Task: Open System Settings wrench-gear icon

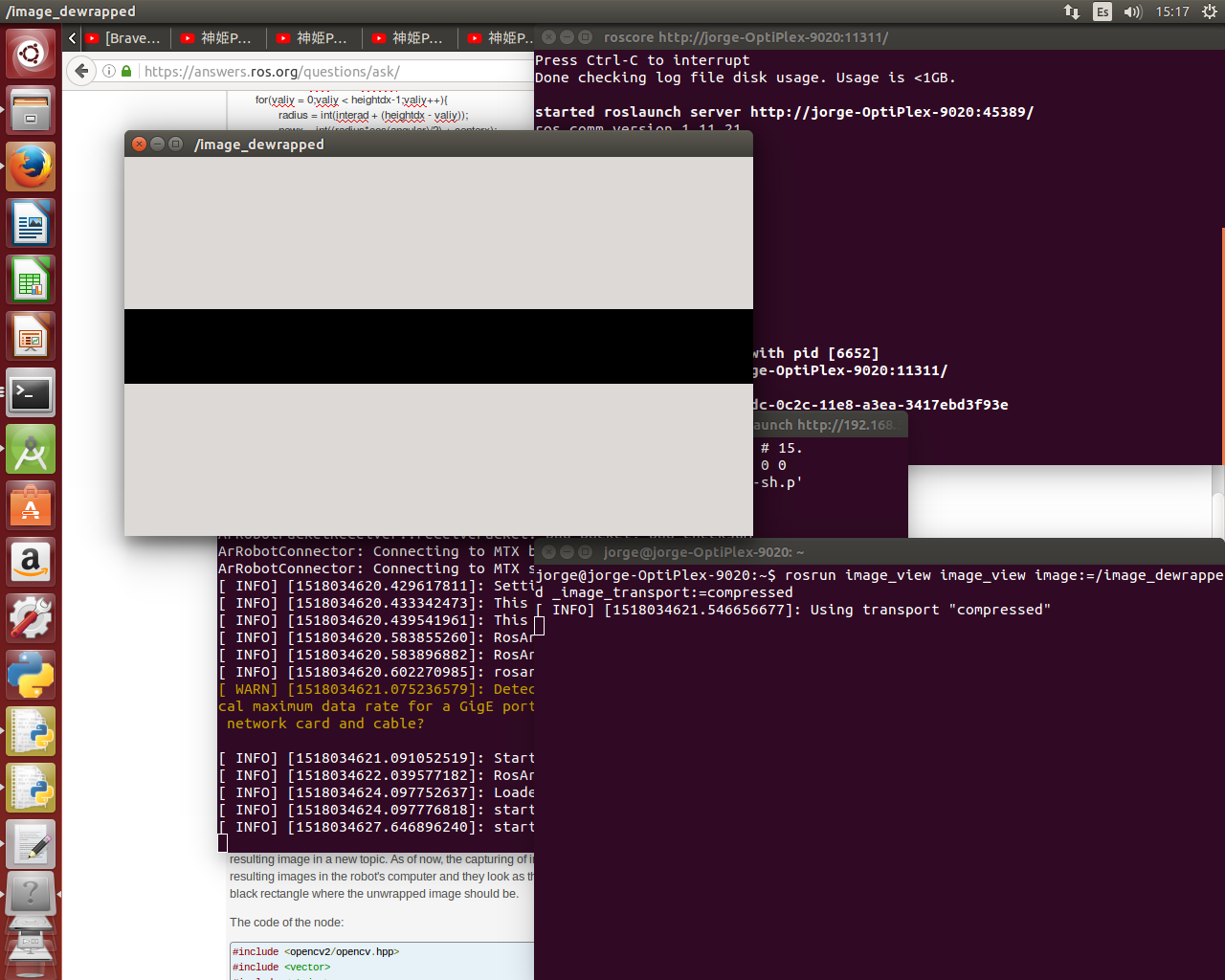Action: coord(31,619)
